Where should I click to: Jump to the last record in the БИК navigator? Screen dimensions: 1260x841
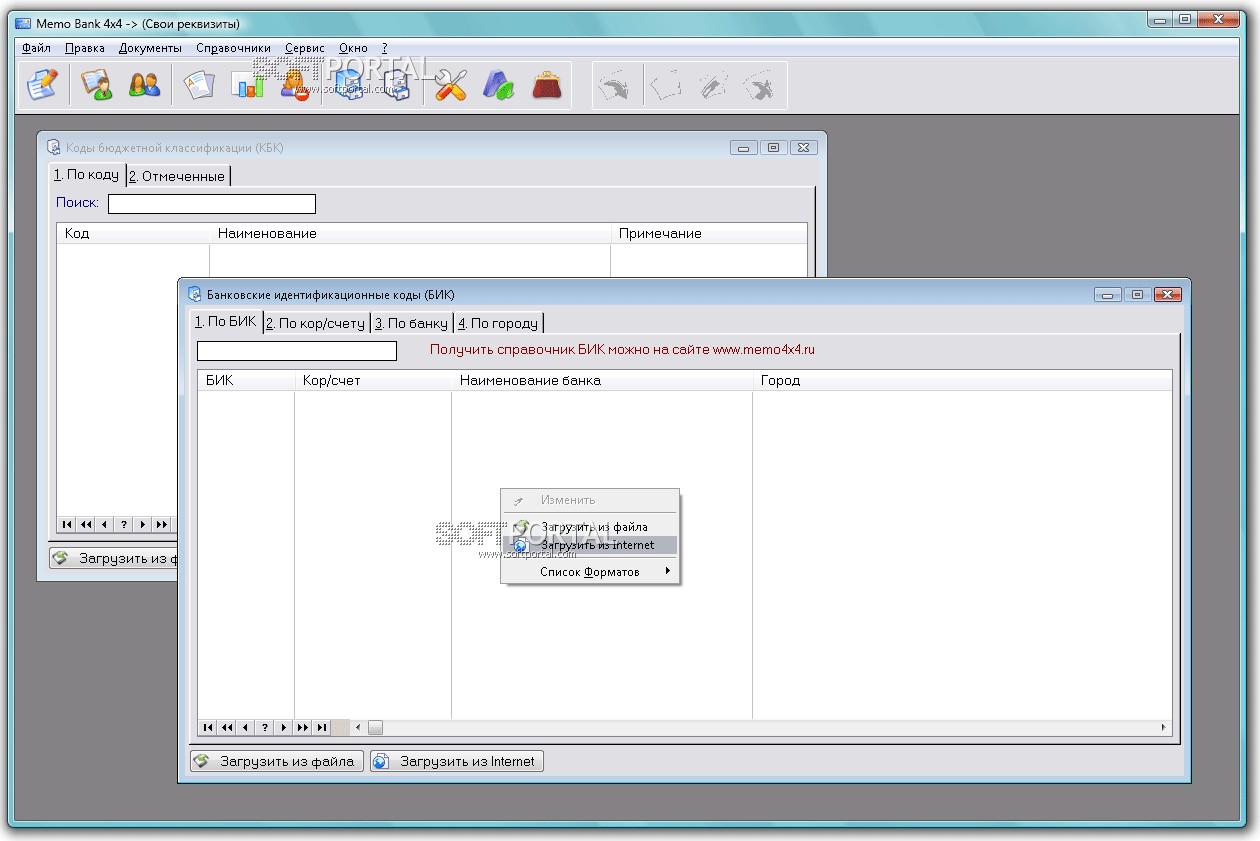(x=322, y=728)
